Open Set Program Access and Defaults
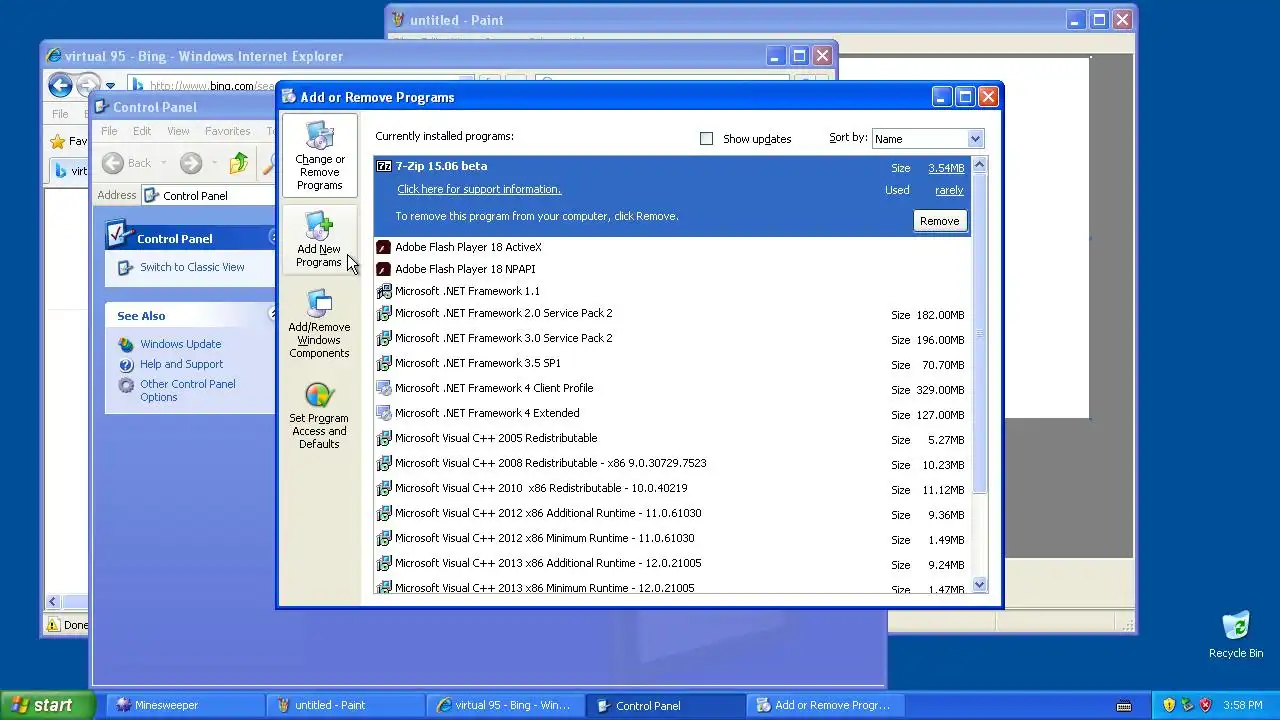 [x=319, y=416]
